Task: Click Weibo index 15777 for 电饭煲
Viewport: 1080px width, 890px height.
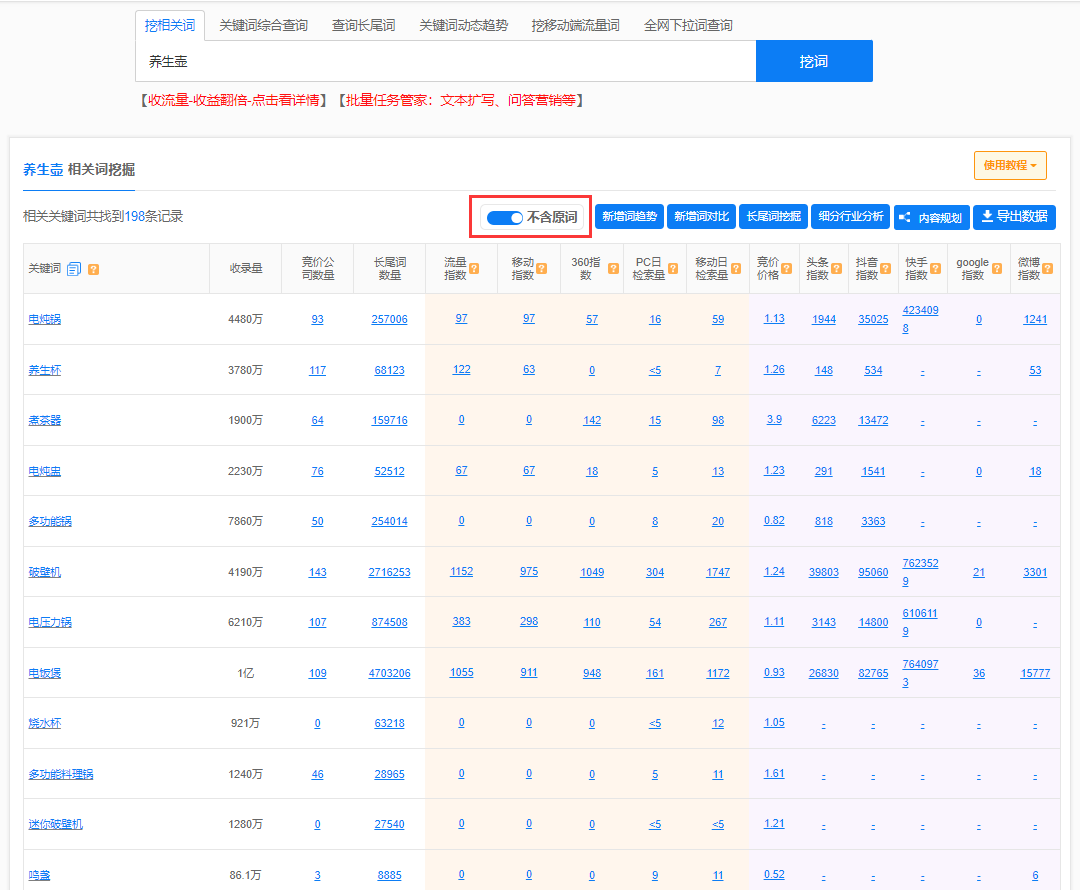Action: click(1035, 673)
